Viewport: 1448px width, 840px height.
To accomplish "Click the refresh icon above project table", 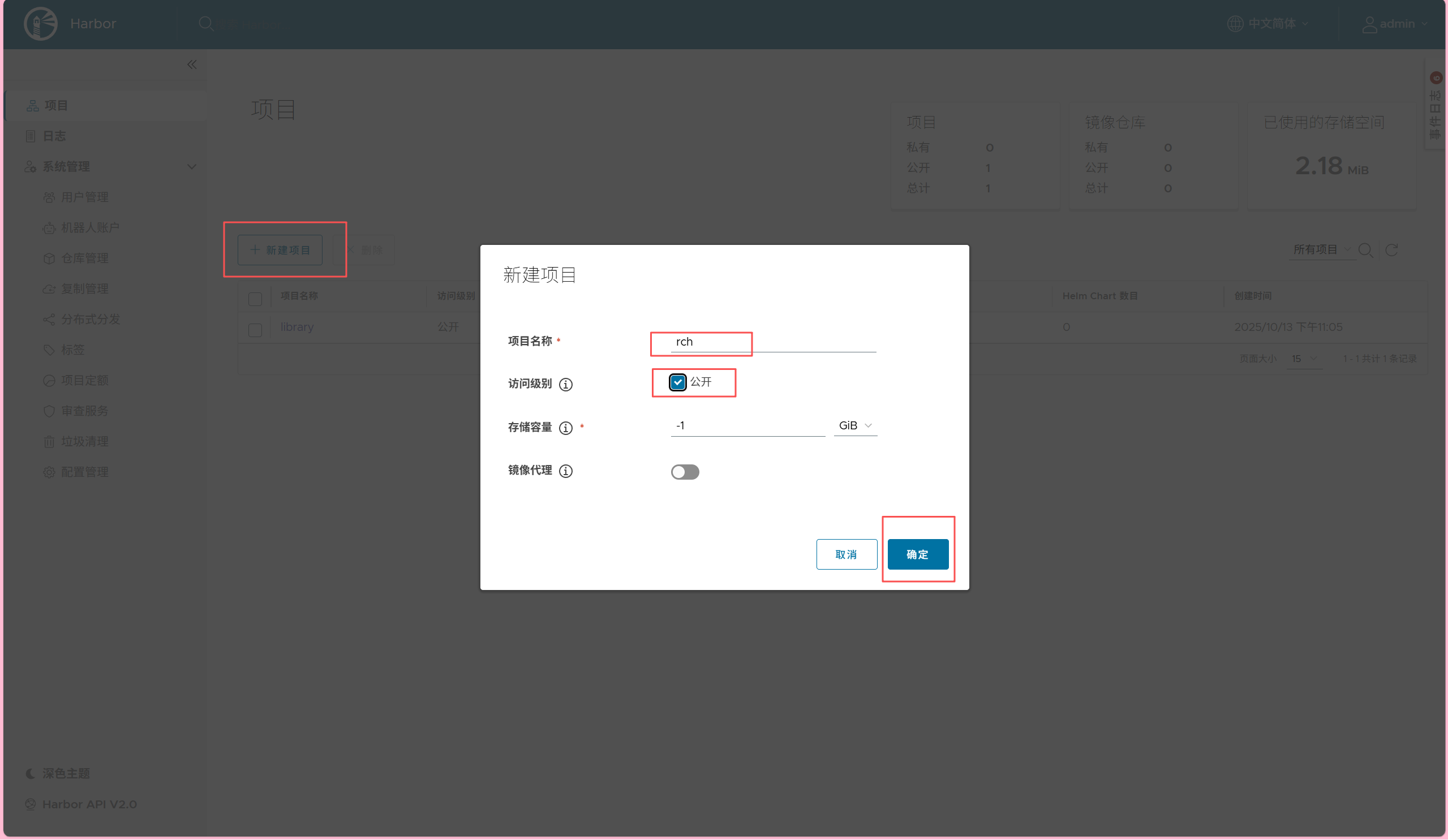I will 1391,250.
